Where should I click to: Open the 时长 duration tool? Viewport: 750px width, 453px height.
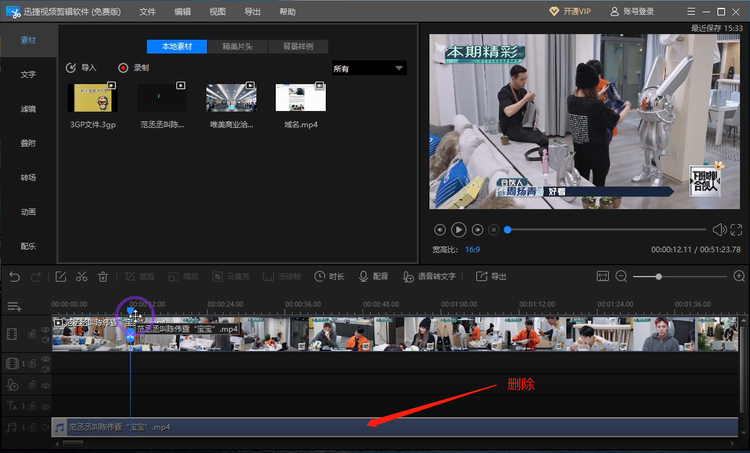pyautogui.click(x=329, y=276)
